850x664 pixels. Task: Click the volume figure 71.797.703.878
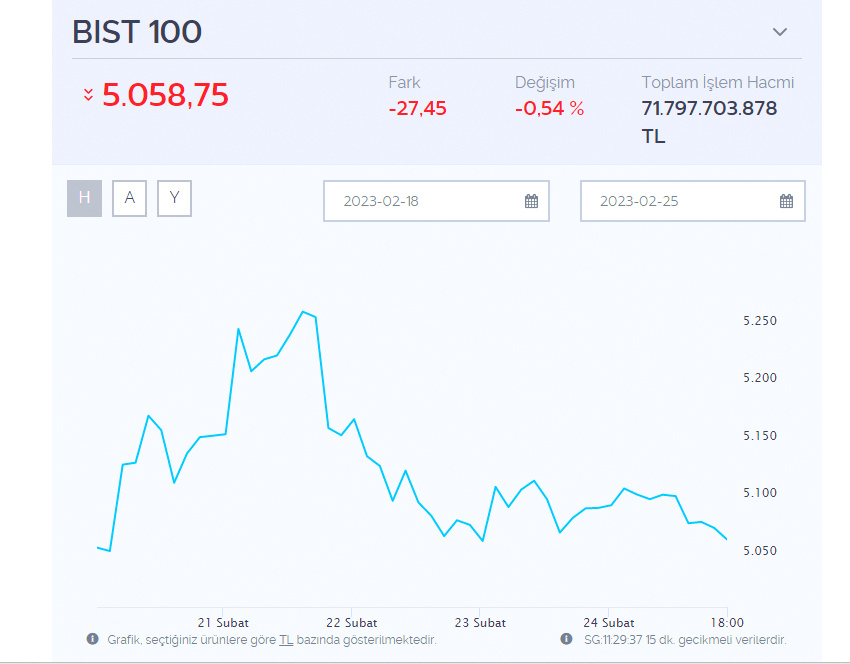pyautogui.click(x=709, y=108)
